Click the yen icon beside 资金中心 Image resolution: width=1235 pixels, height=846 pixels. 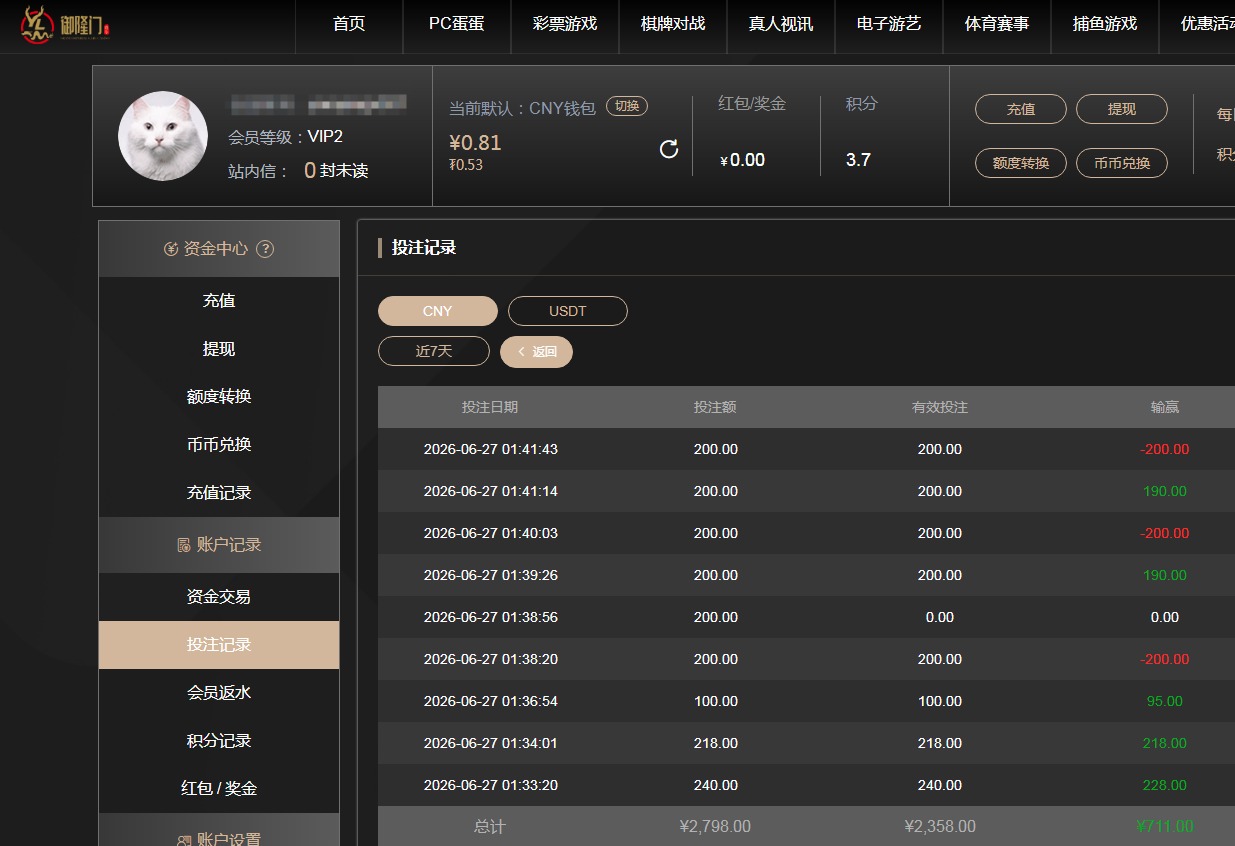[171, 249]
